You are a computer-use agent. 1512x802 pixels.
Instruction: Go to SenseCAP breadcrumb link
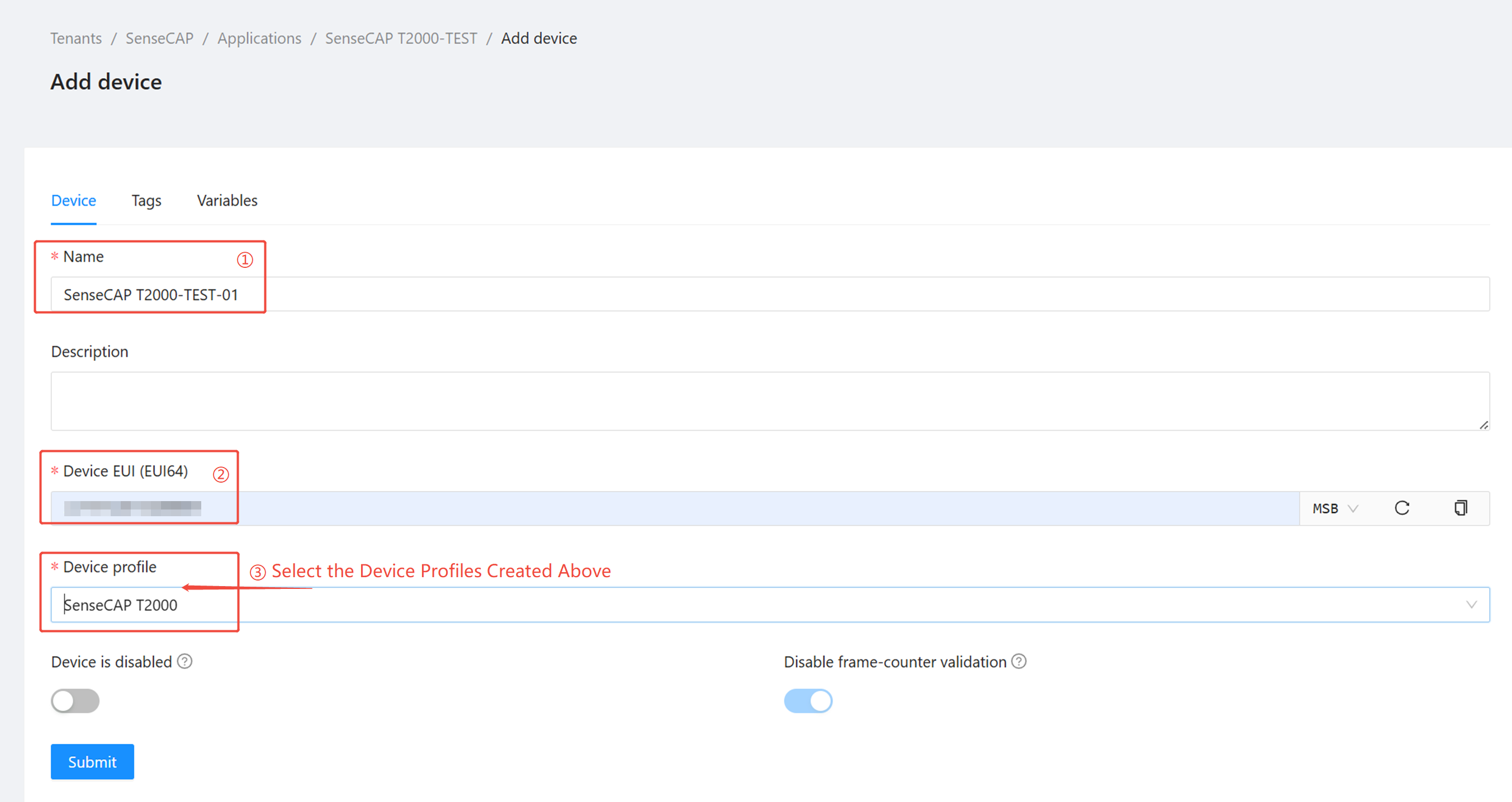coord(159,39)
